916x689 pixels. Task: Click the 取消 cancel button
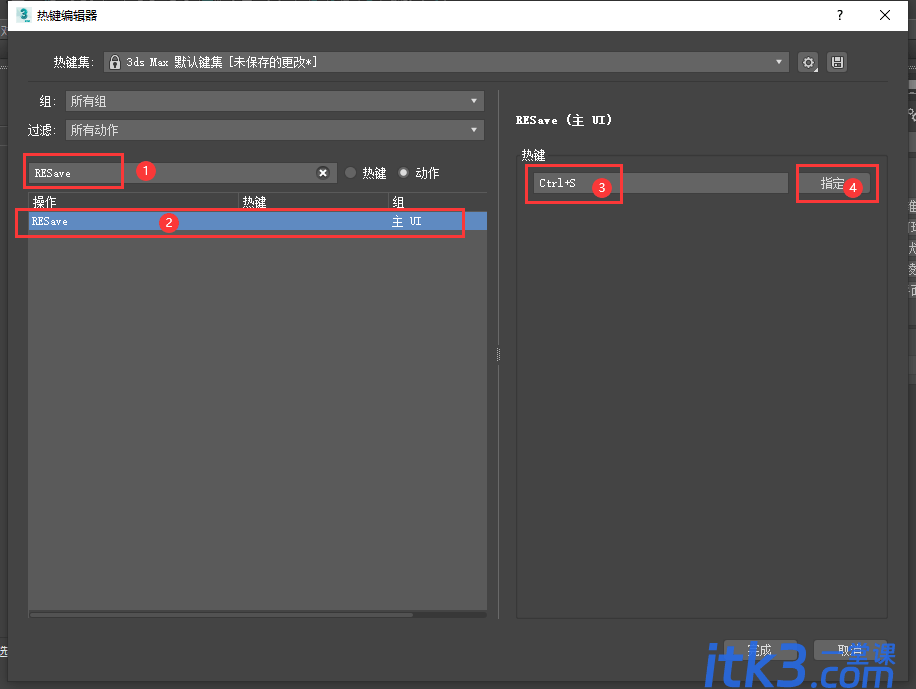click(x=850, y=650)
